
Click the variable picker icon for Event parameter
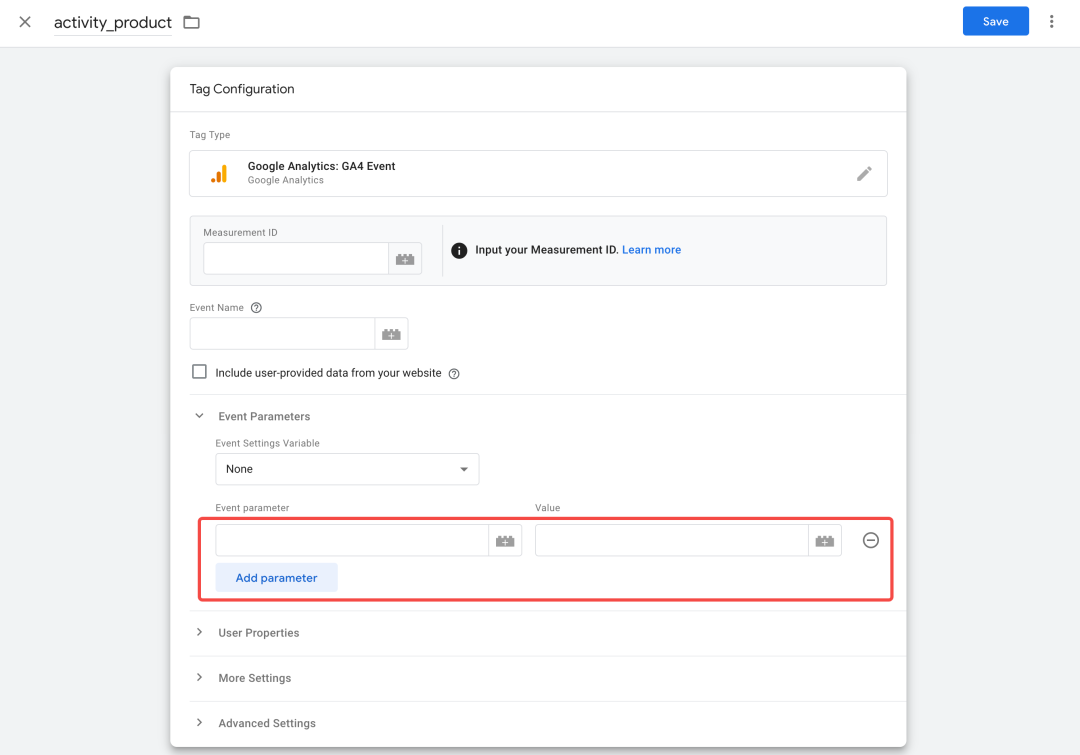click(x=505, y=541)
